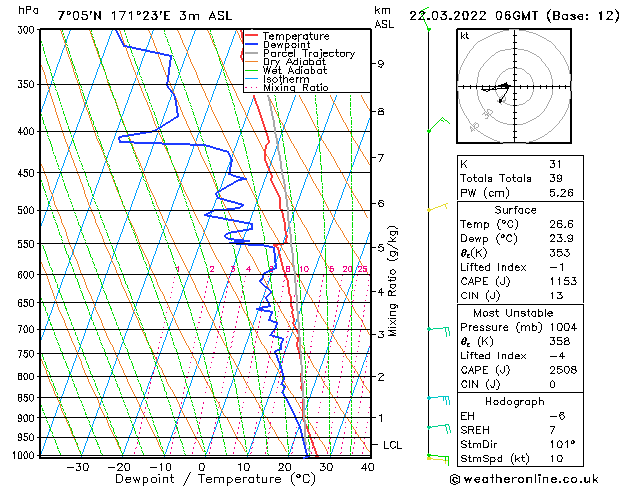Select the Mixing Ratio legend label
Image resolution: width=629 pixels, height=486 pixels.
(x=296, y=87)
